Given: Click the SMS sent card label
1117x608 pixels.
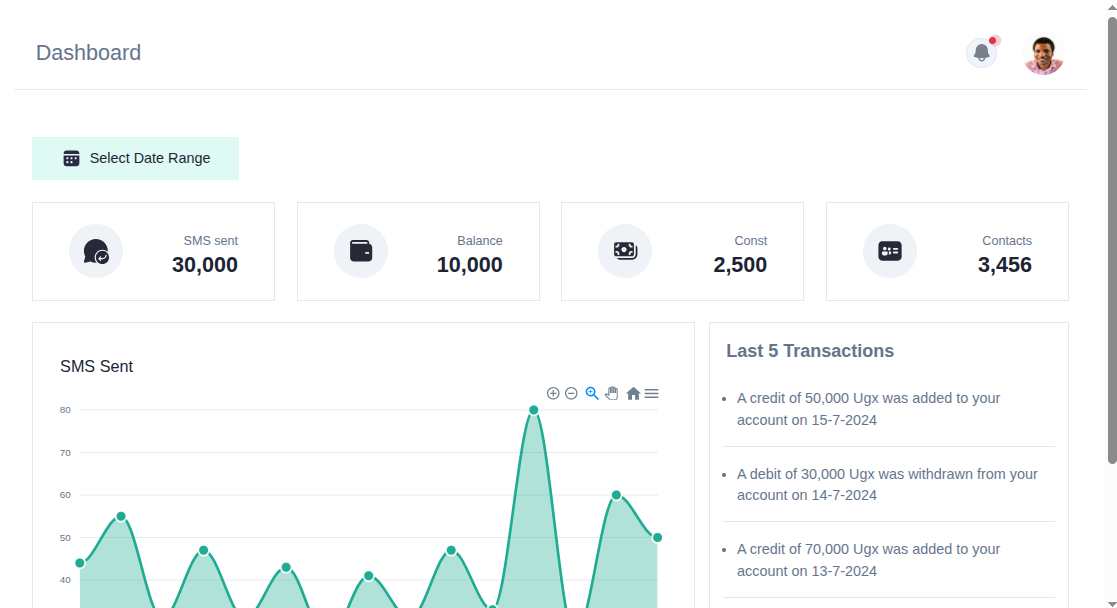Looking at the screenshot, I should (211, 241).
